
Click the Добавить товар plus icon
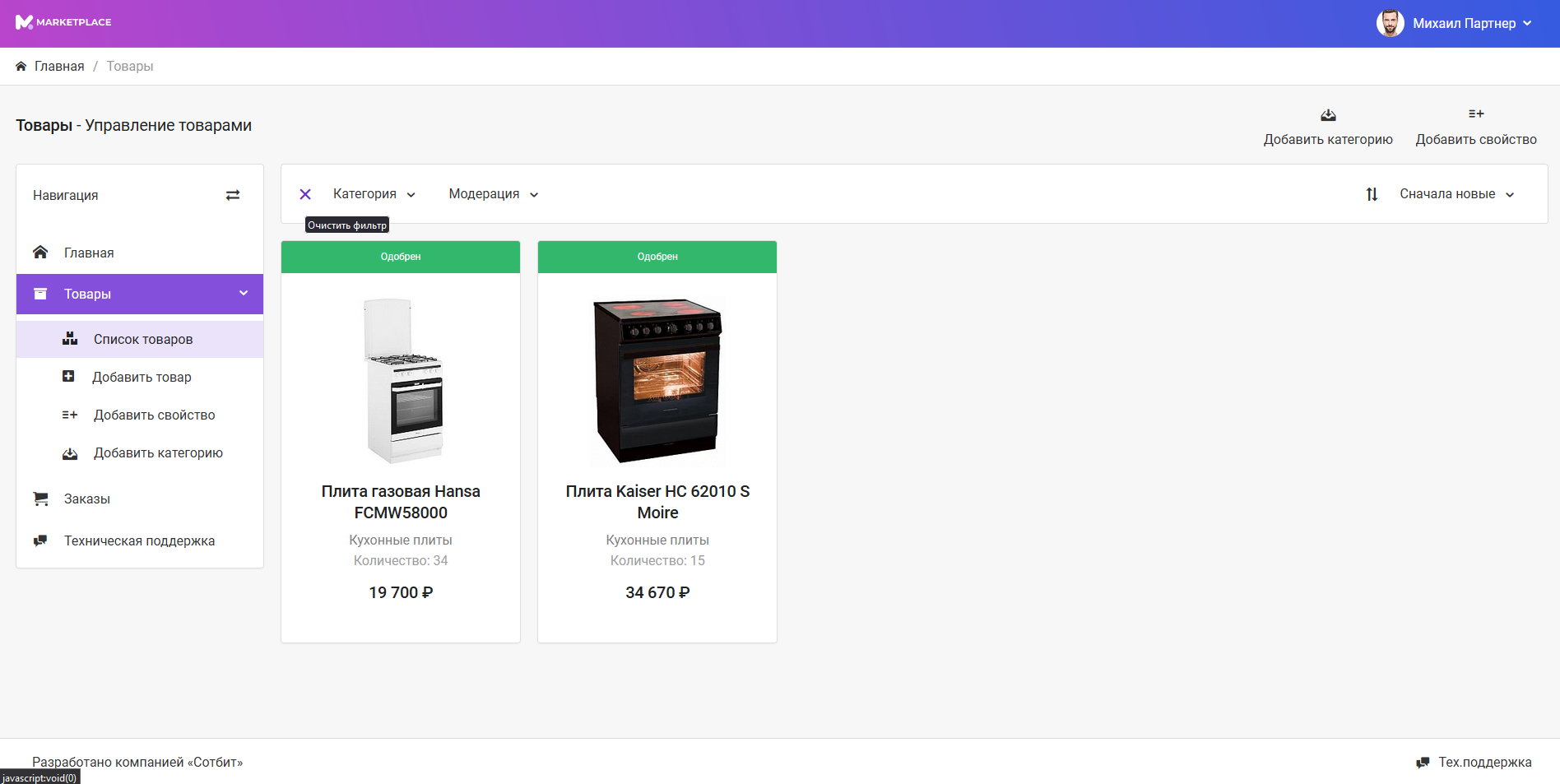click(68, 376)
